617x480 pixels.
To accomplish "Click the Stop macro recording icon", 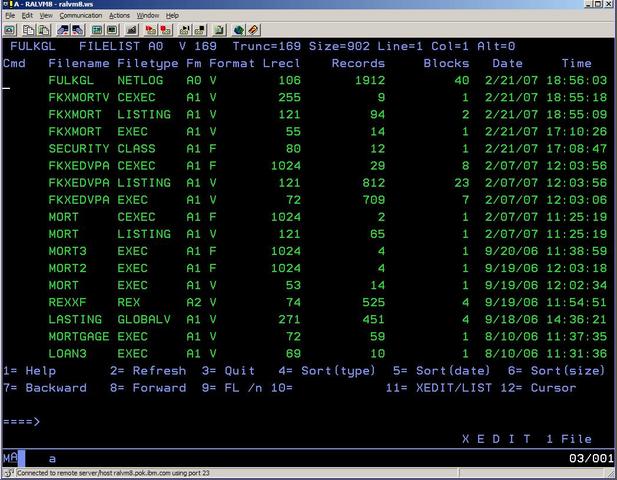I will [166, 30].
